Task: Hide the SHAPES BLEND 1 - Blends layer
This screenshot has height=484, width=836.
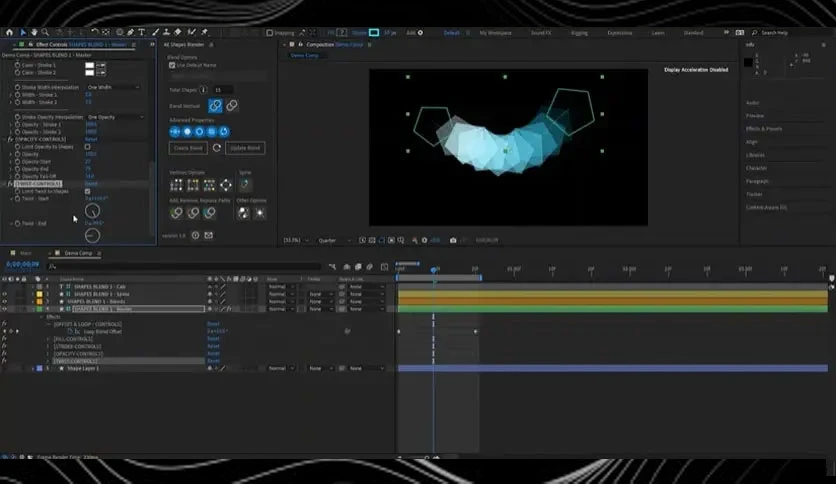Action: [x=4, y=302]
